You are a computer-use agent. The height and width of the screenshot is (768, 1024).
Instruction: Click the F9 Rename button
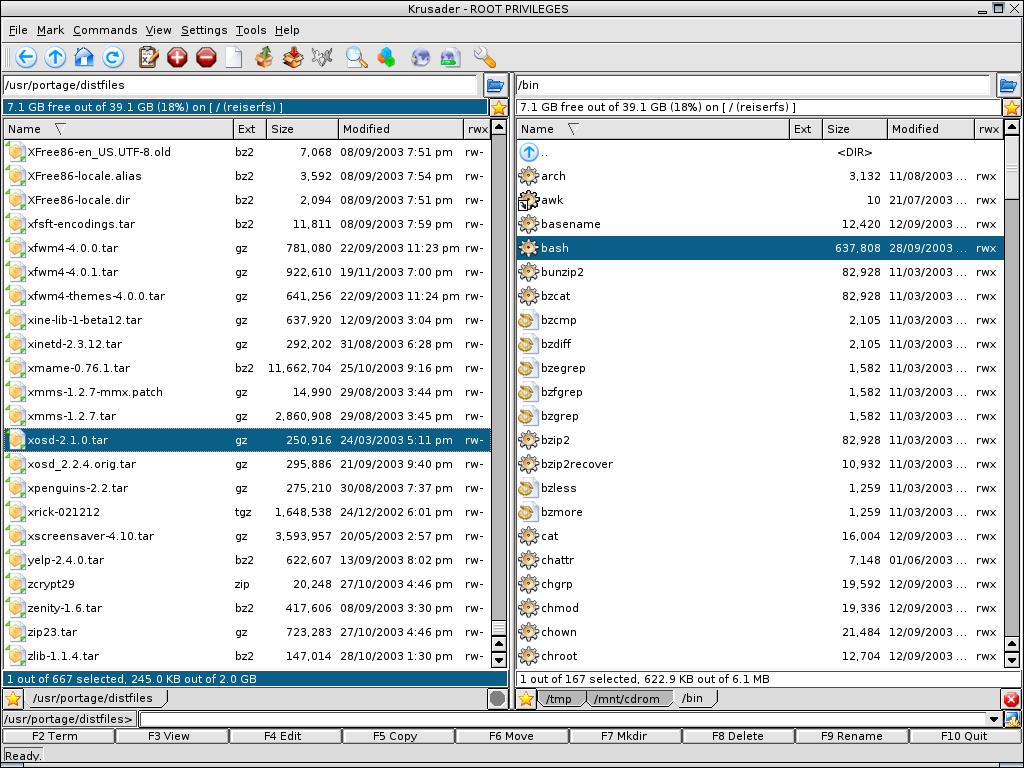[x=852, y=736]
